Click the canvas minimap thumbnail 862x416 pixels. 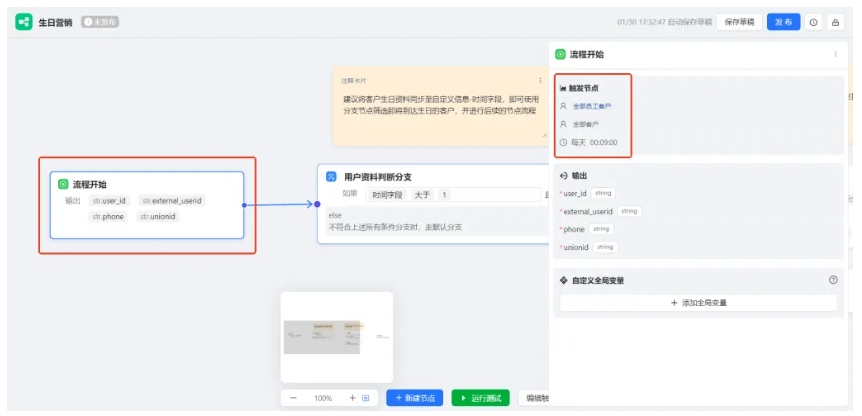tap(336, 337)
